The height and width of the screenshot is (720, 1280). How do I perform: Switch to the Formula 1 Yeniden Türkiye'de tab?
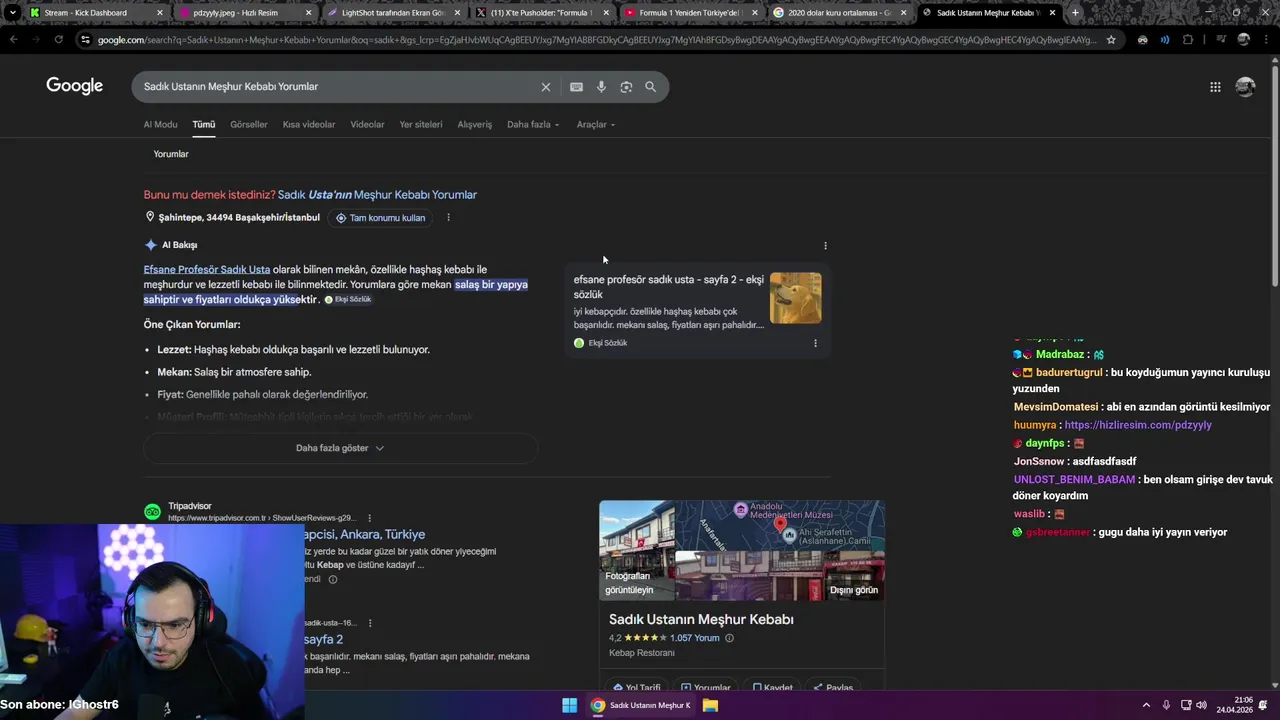coord(690,13)
